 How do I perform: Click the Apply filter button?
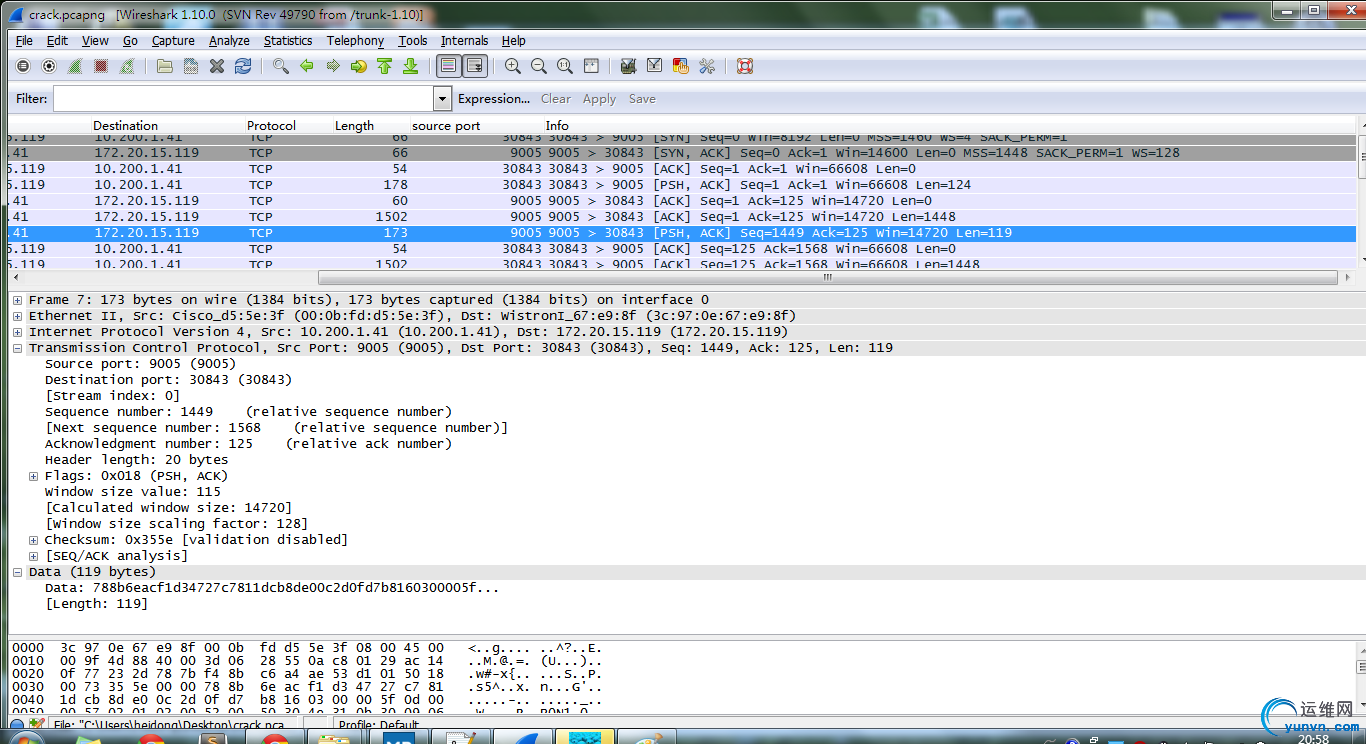tap(599, 98)
